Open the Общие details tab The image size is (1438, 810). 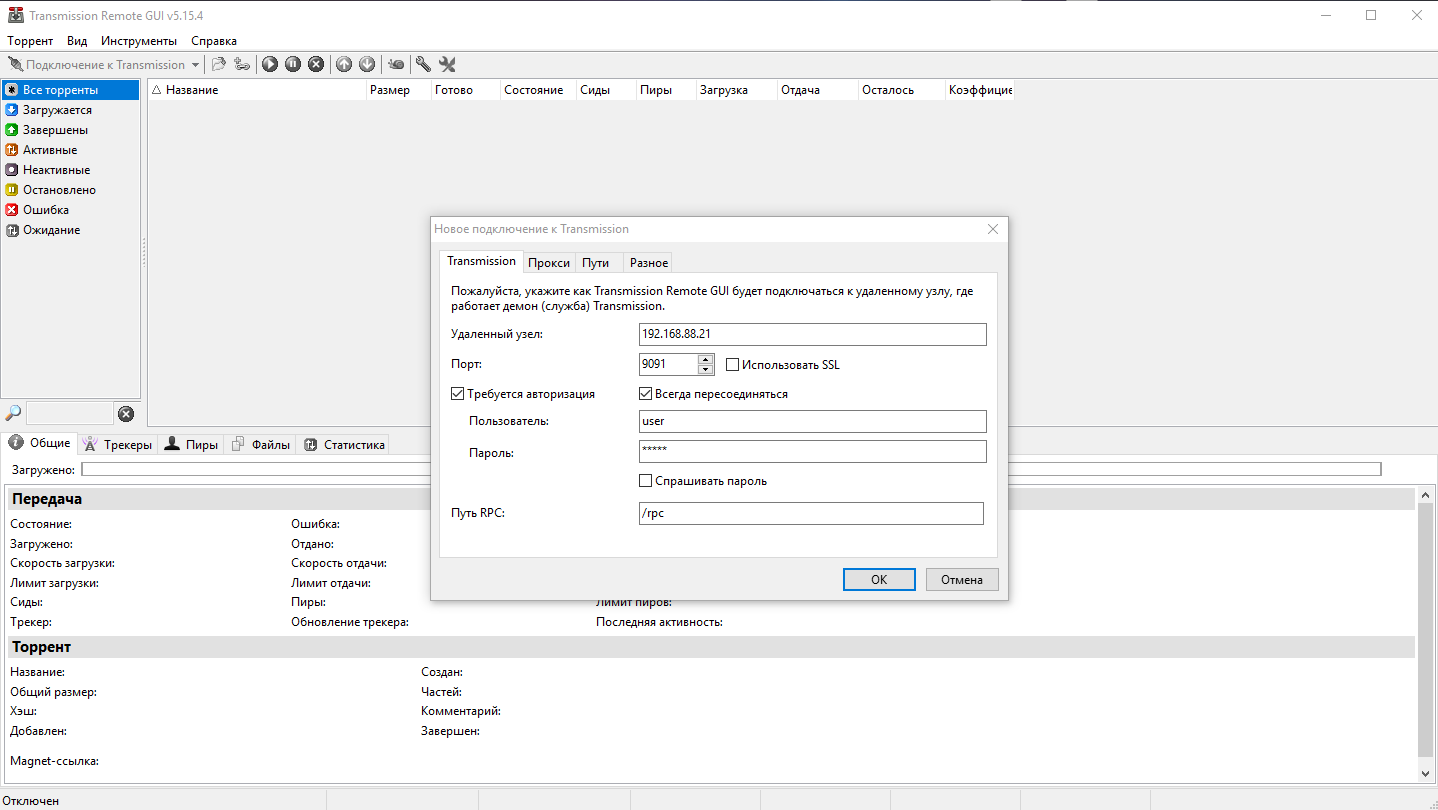40,443
